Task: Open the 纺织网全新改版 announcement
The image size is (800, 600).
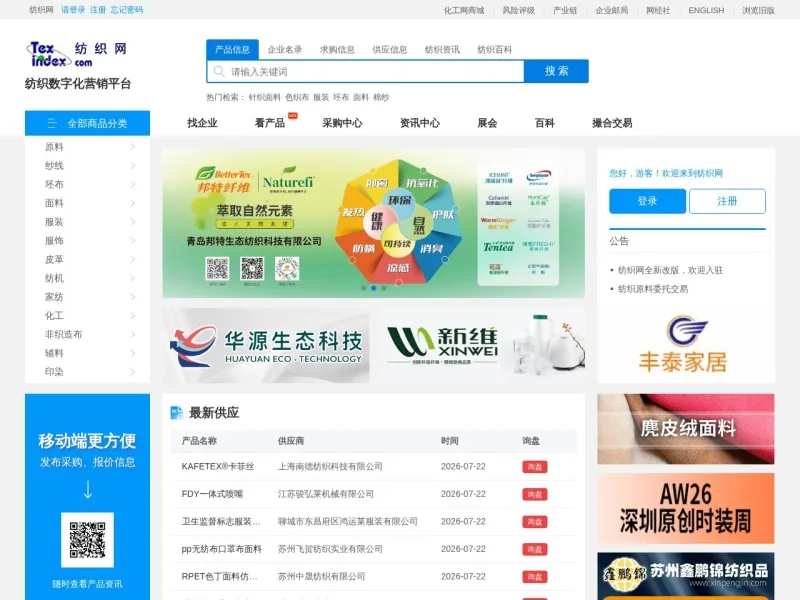Action: coord(670,270)
